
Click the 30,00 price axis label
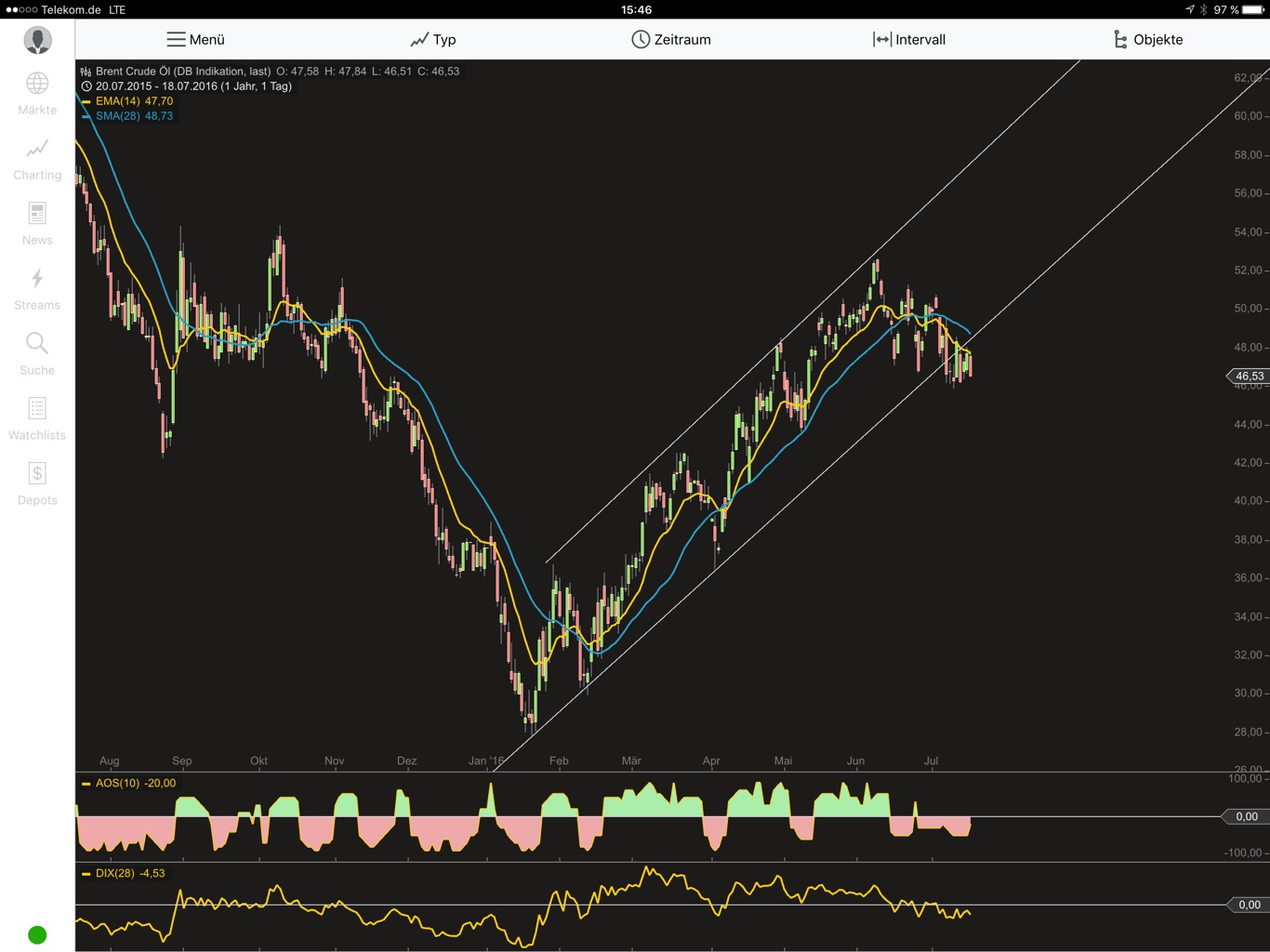[1248, 694]
